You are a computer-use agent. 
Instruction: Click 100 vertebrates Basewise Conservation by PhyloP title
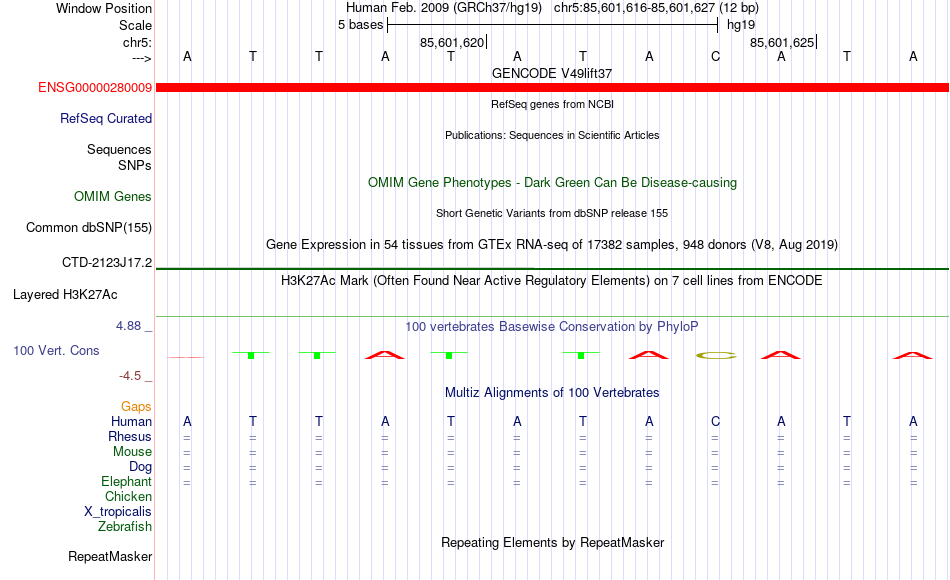pos(552,327)
